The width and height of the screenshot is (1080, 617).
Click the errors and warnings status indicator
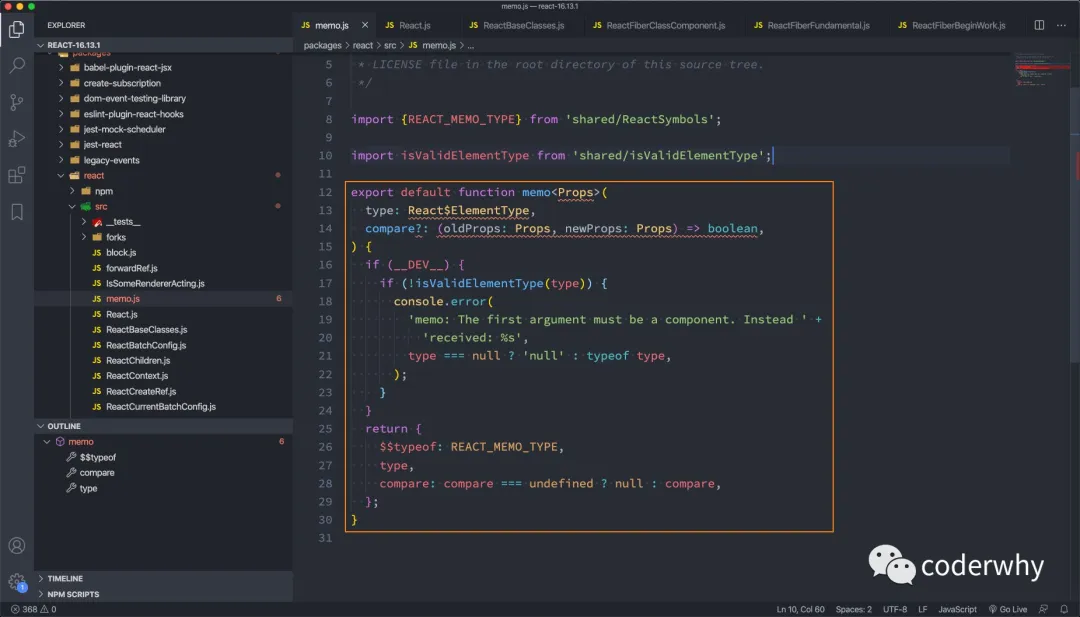(x=33, y=609)
